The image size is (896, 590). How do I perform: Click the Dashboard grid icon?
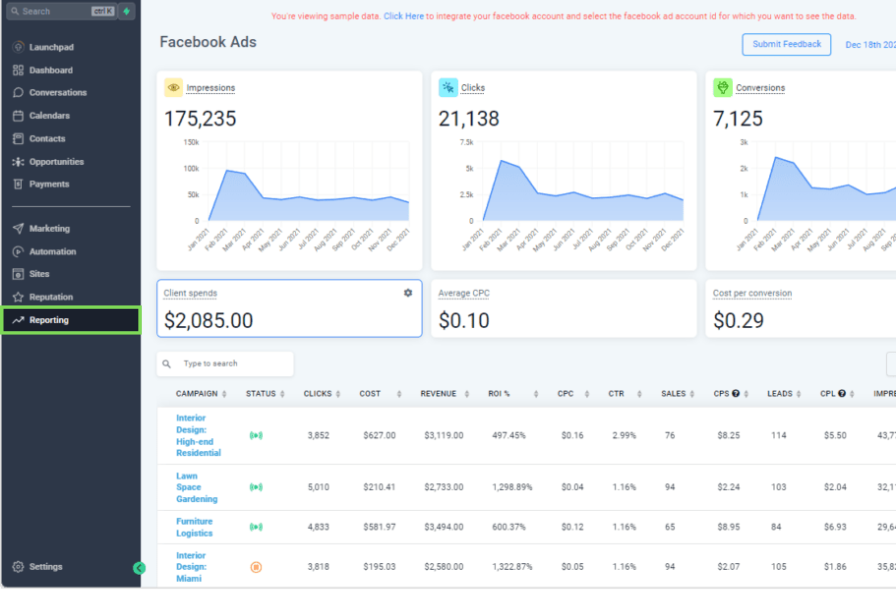coord(18,70)
